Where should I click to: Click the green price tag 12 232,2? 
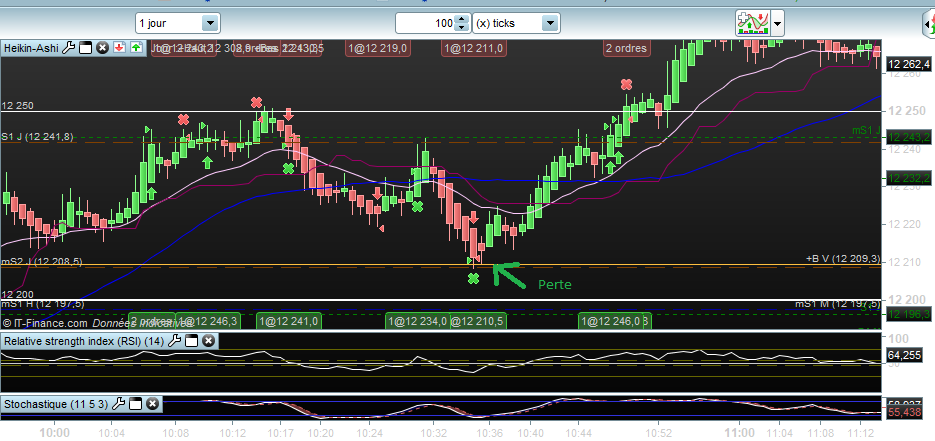click(x=908, y=178)
